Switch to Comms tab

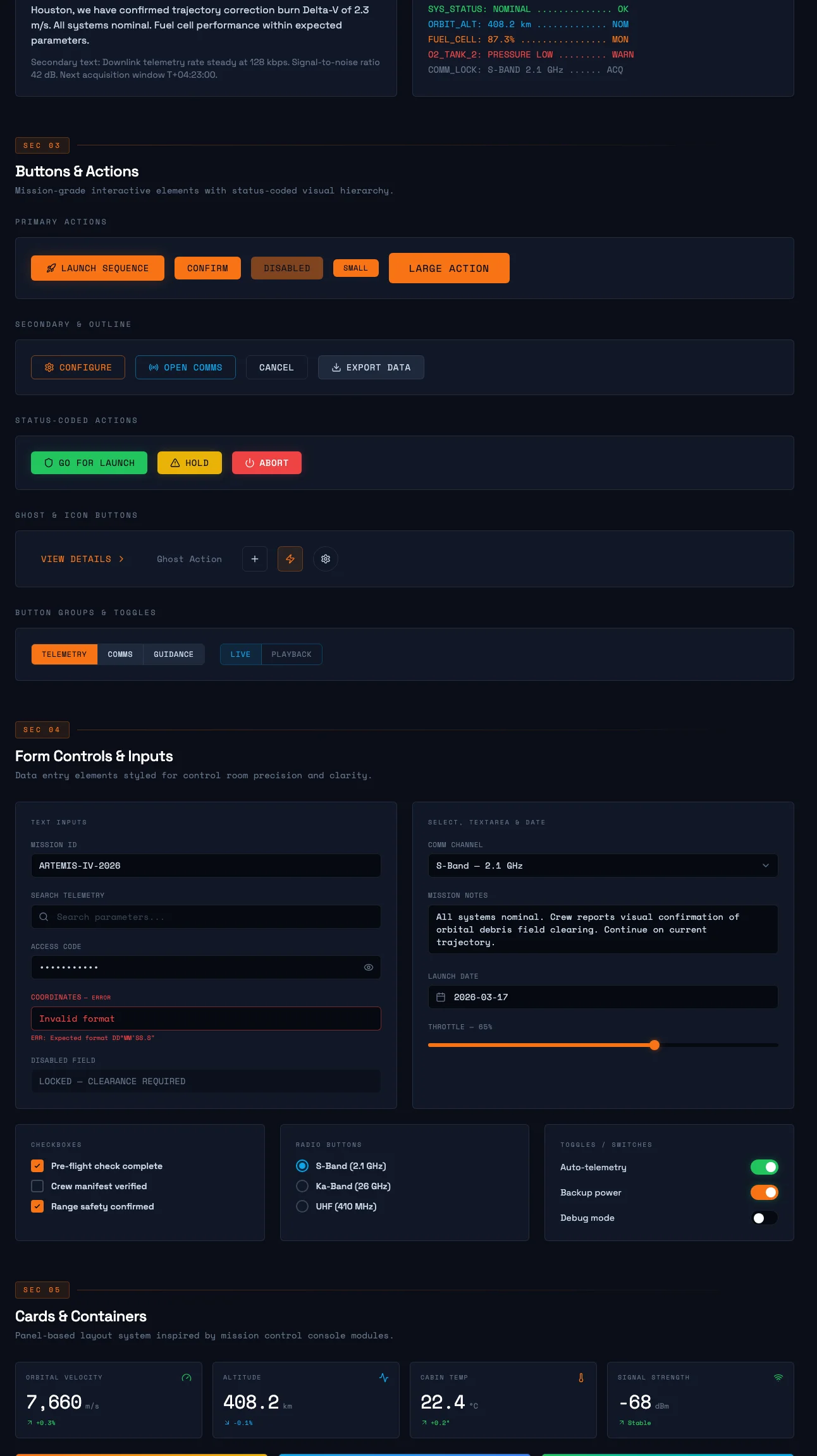(x=120, y=654)
